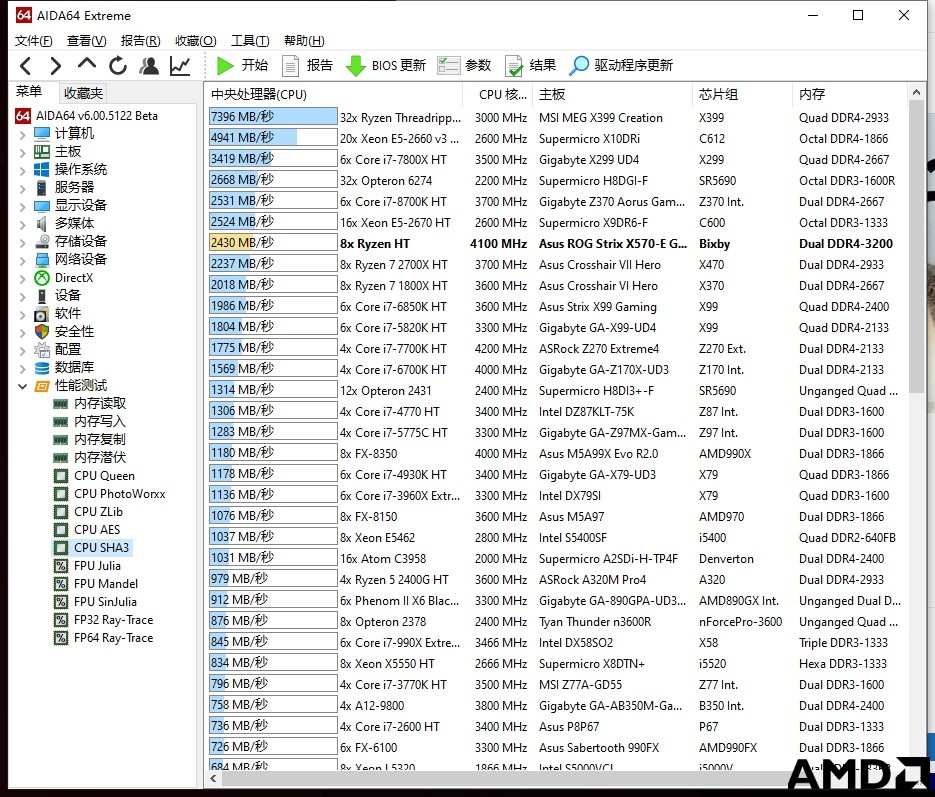This screenshot has height=797, width=935.
Task: Expand the 存储设备 tree node
Action: point(23,243)
